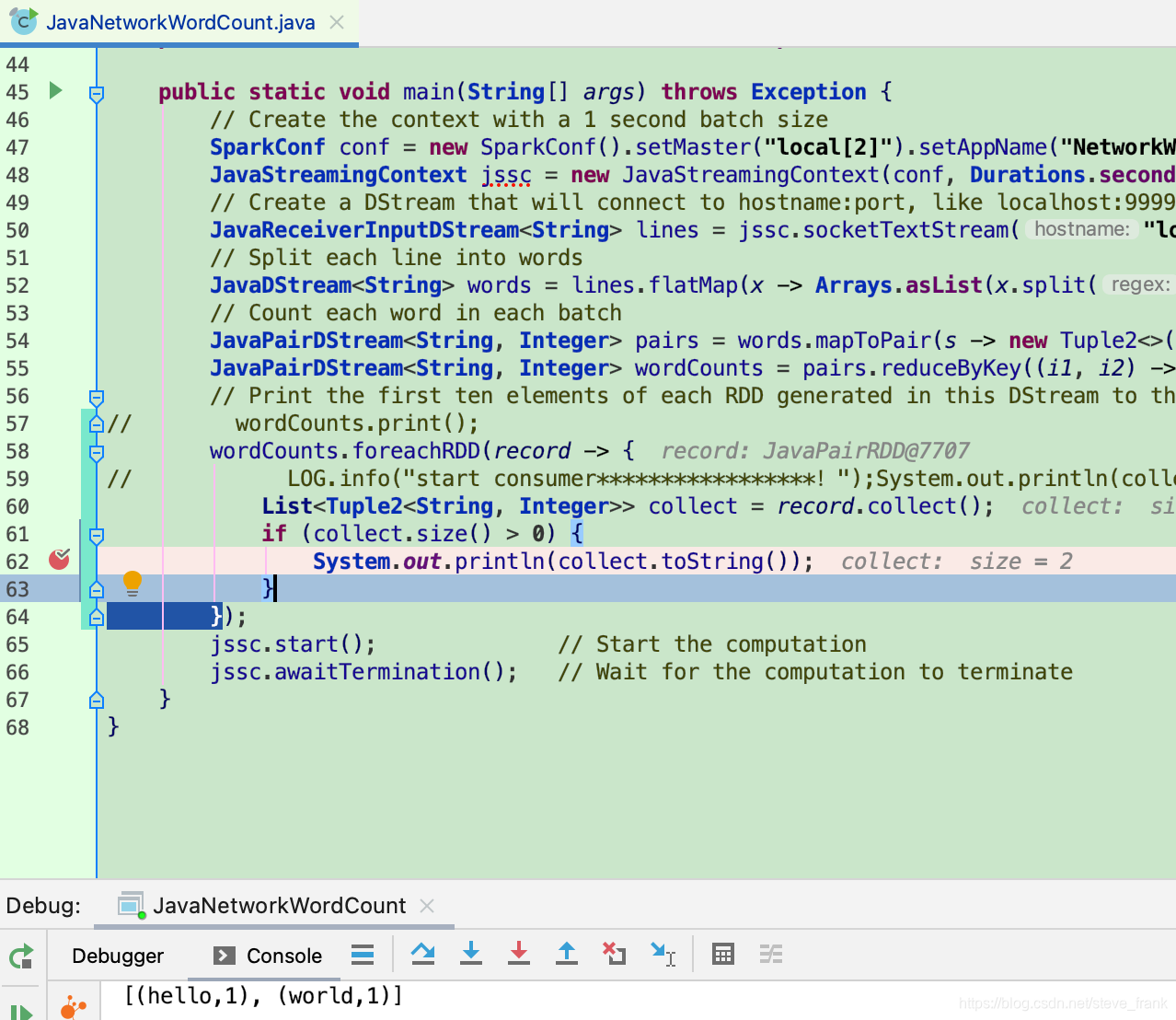Click 'wordCounts.foreachRDD' on line 58
This screenshot has height=1020, width=1176.
point(345,451)
